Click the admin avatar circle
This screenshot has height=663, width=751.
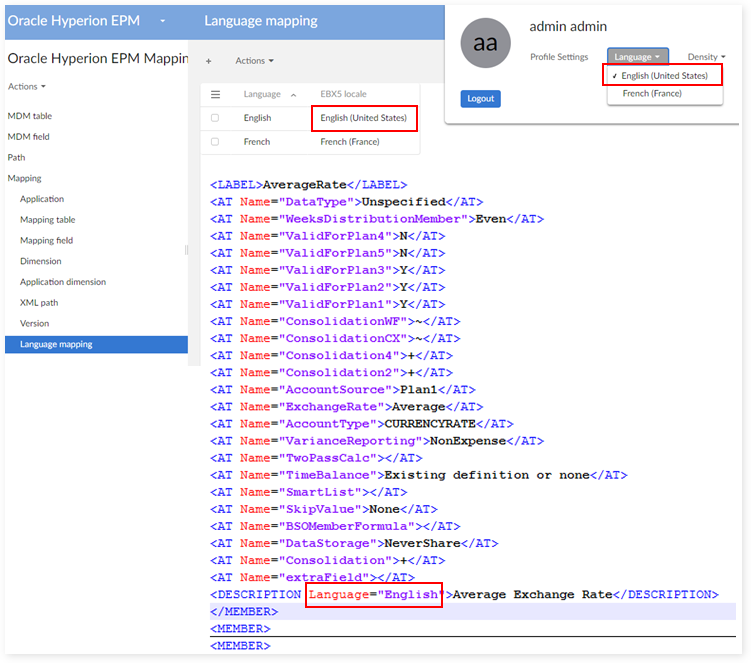tap(485, 43)
